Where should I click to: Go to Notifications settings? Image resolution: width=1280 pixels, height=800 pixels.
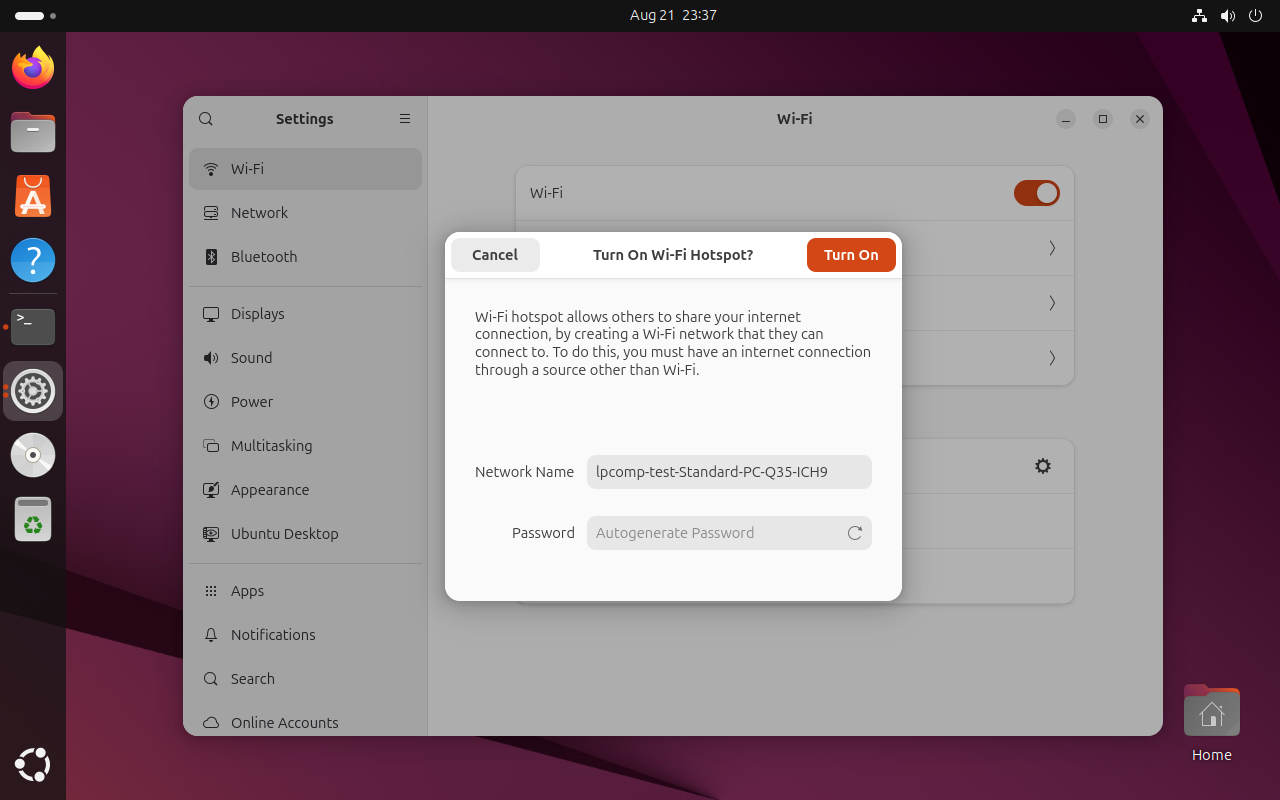pyautogui.click(x=305, y=635)
